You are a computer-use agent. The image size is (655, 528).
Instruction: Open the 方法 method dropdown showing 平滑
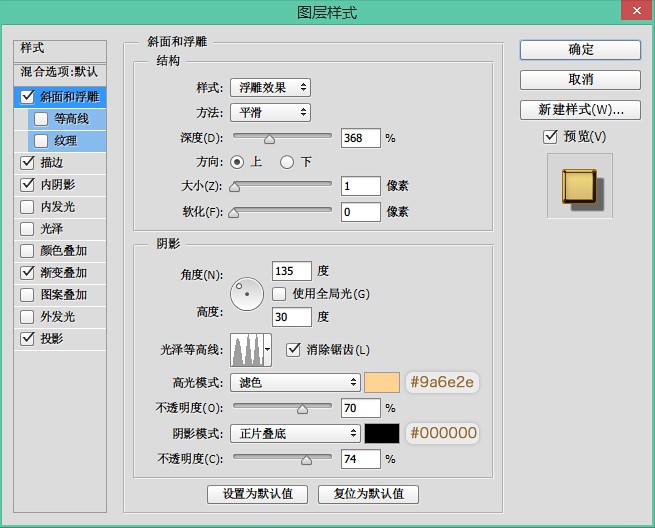click(x=270, y=112)
